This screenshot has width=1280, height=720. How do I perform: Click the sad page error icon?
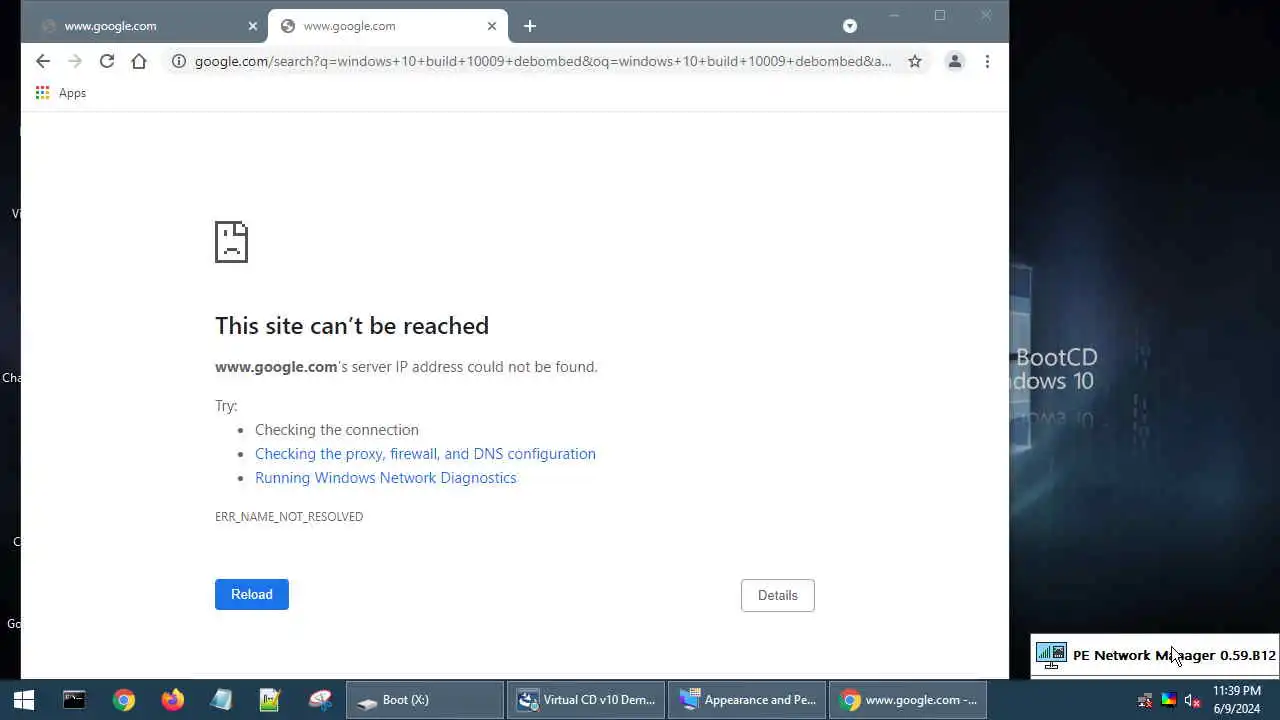pyautogui.click(x=231, y=242)
